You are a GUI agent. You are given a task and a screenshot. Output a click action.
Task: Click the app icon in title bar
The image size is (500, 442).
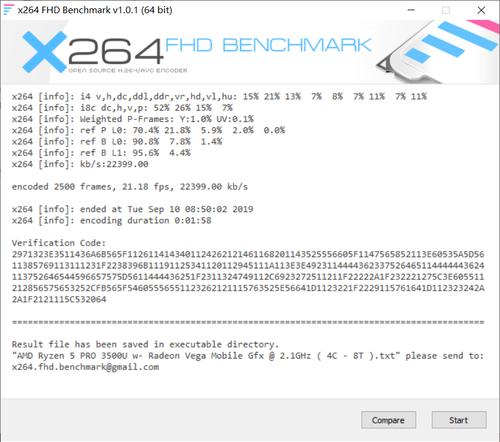point(8,10)
